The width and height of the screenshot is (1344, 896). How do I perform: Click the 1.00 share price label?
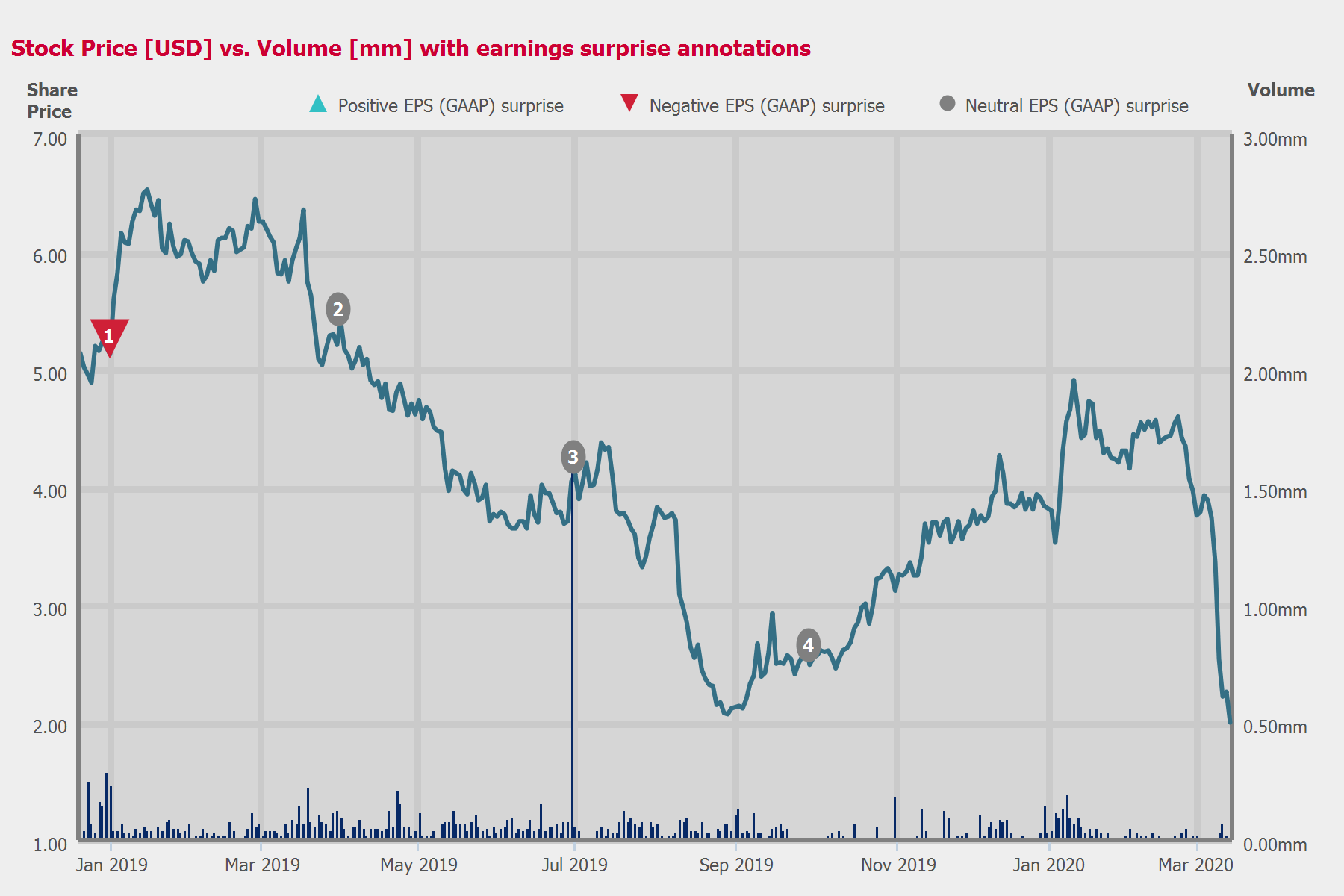[50, 845]
